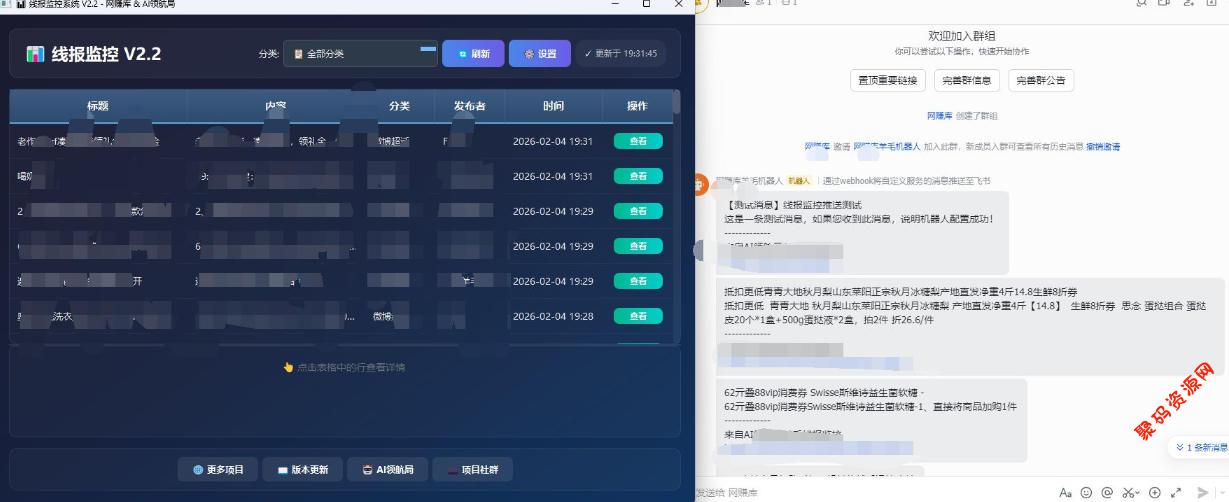The width and height of the screenshot is (1229, 502).
Task: Click the 撤销邀请 link
Action: 1103,147
